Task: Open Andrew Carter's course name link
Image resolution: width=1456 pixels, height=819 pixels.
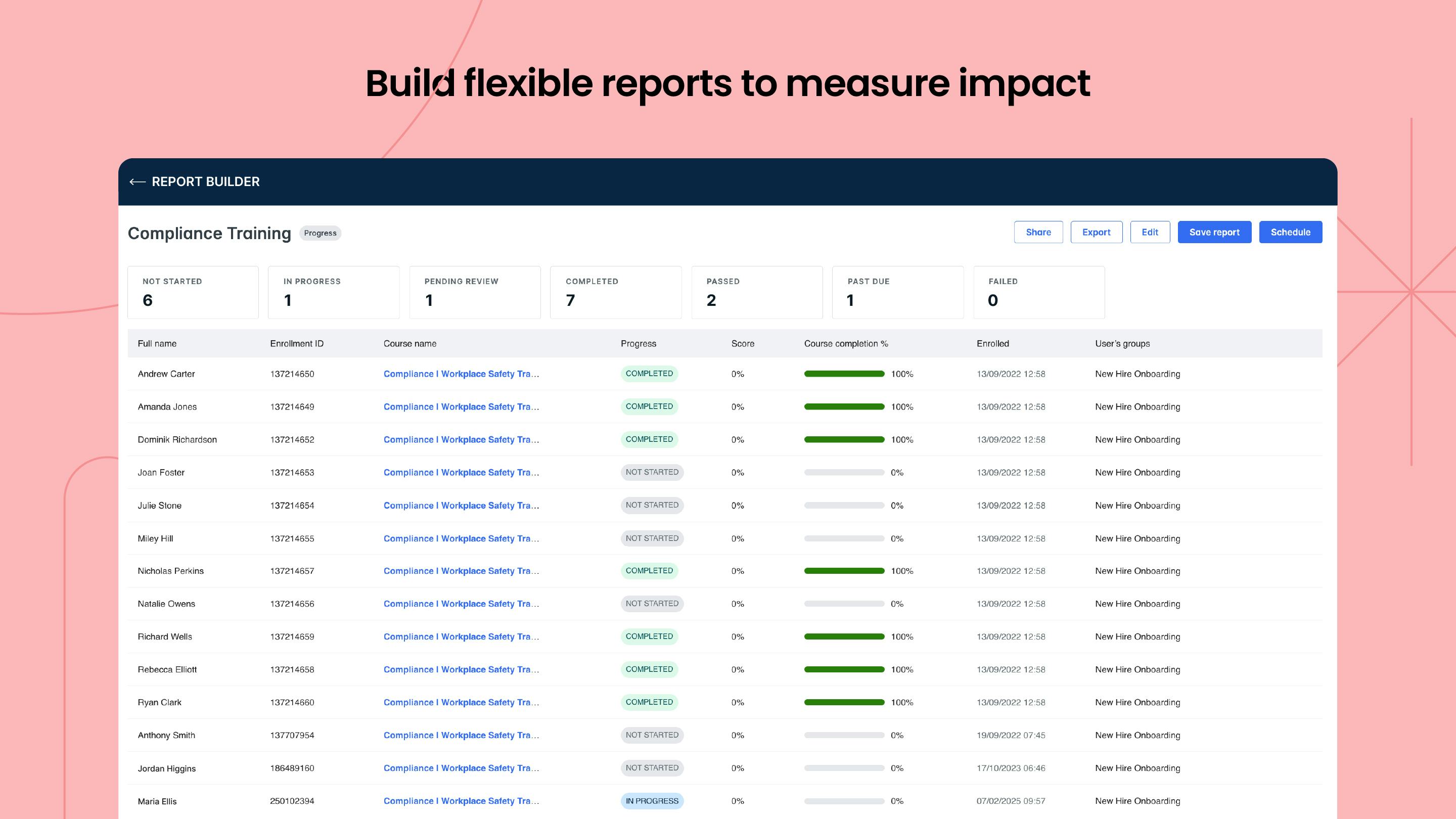Action: click(x=461, y=374)
